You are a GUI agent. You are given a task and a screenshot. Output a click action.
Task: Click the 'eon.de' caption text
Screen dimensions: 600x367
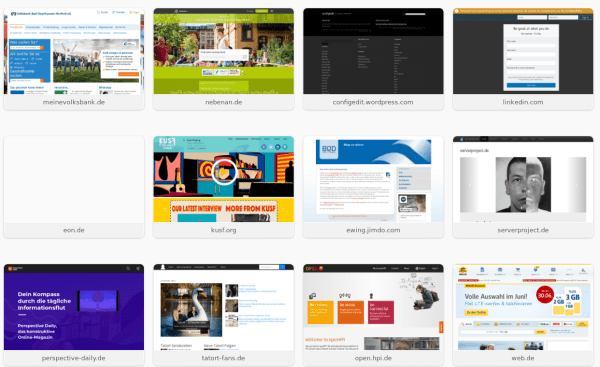coord(74,230)
